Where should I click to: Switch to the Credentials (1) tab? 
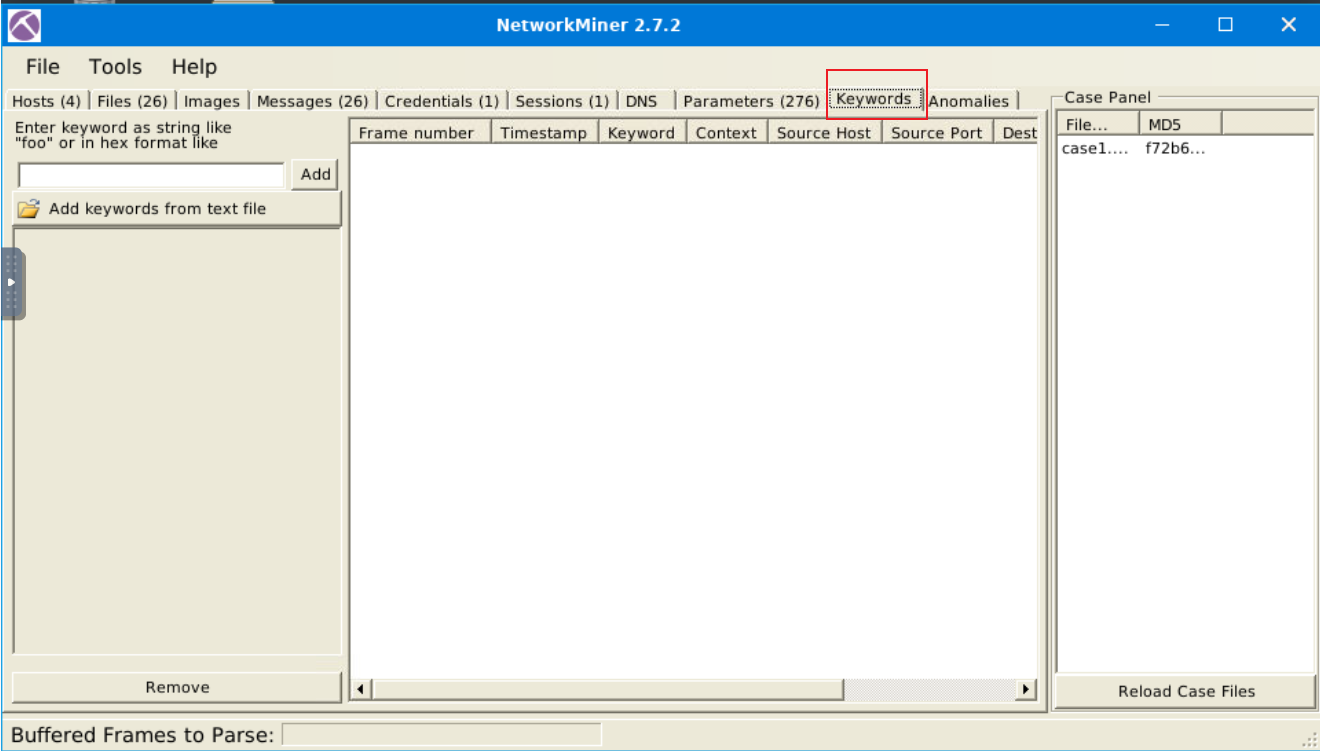441,101
